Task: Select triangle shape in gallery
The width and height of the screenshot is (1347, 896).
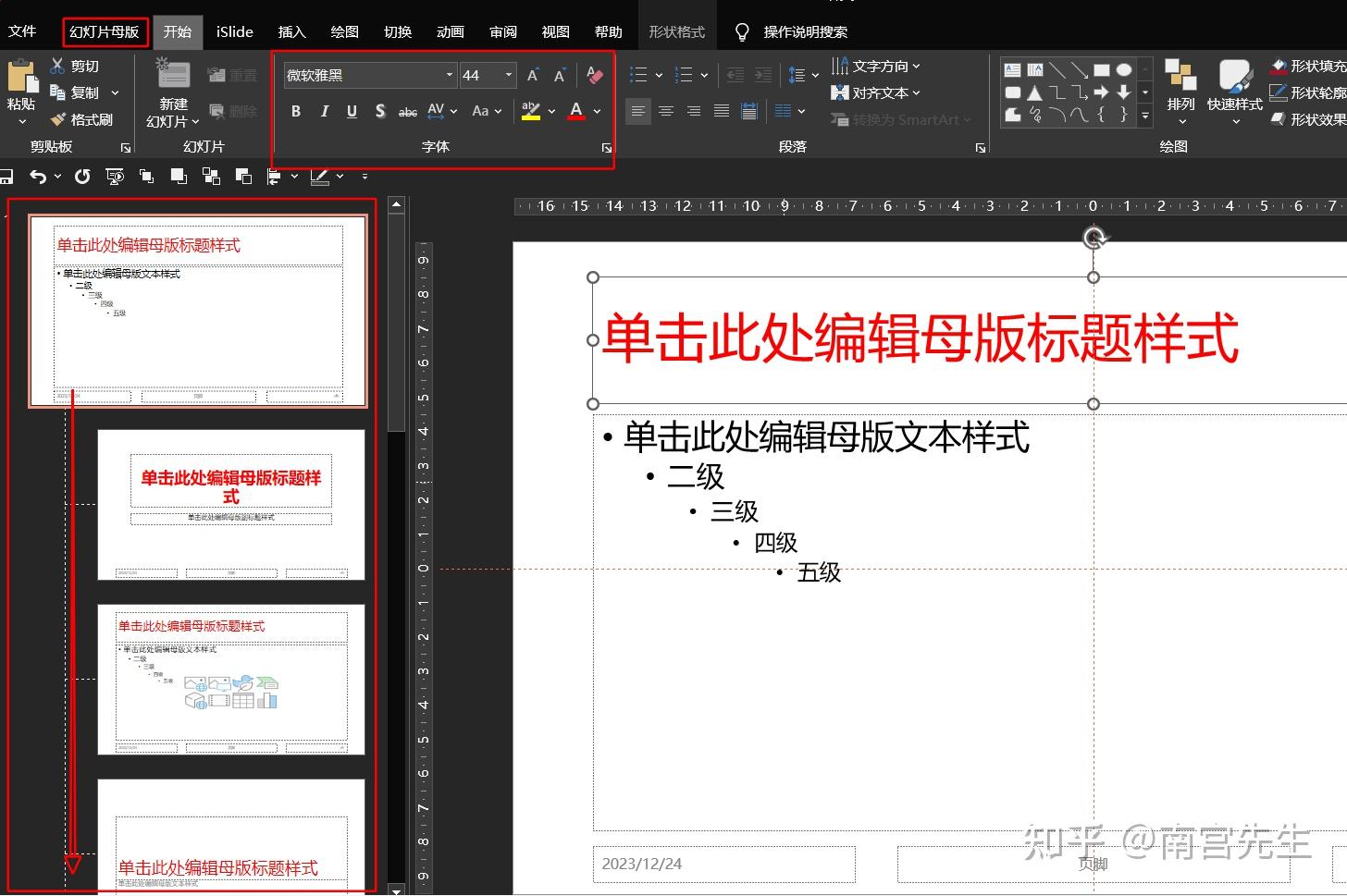Action: coord(1035,92)
